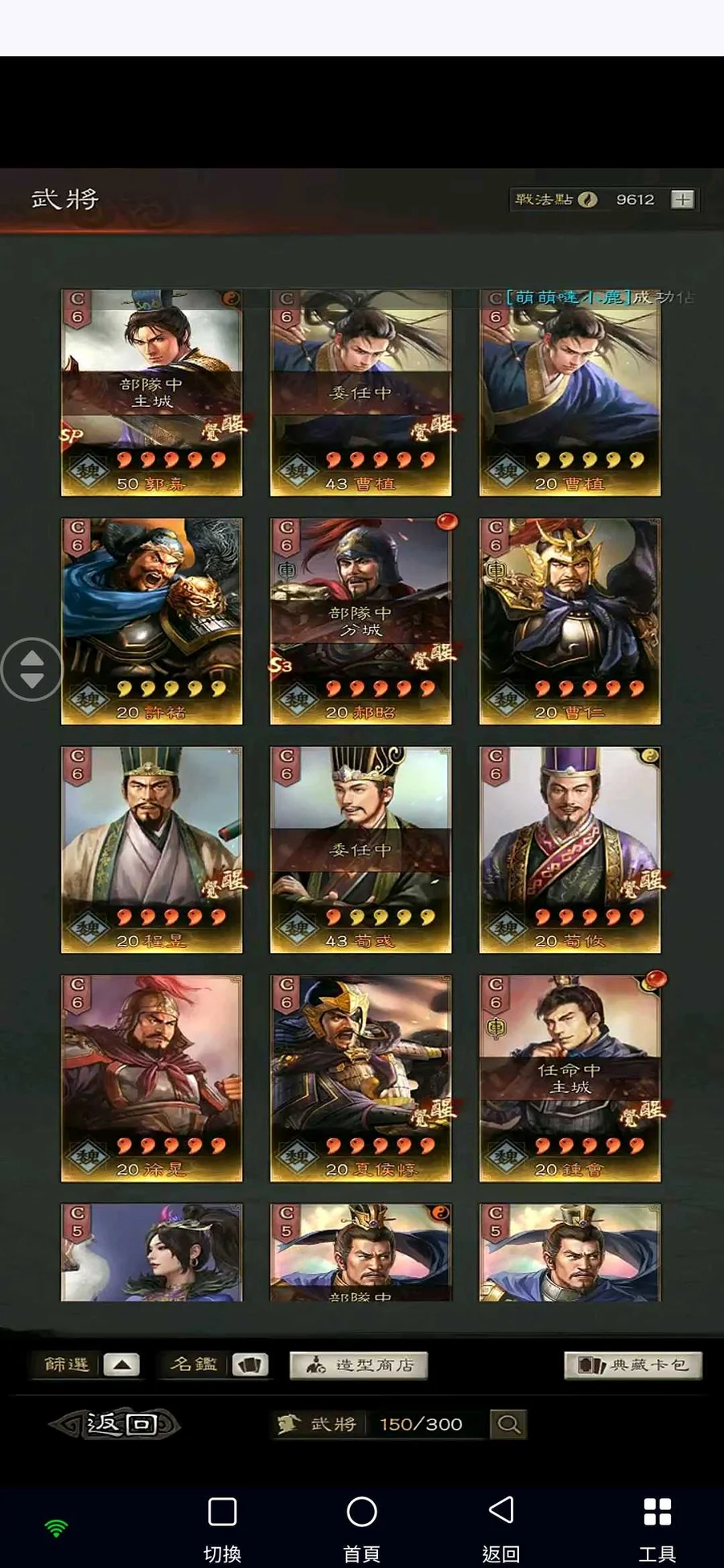This screenshot has height=1568, width=724.
Task: Select the 郝昭 card with red notification dot
Action: (361, 621)
